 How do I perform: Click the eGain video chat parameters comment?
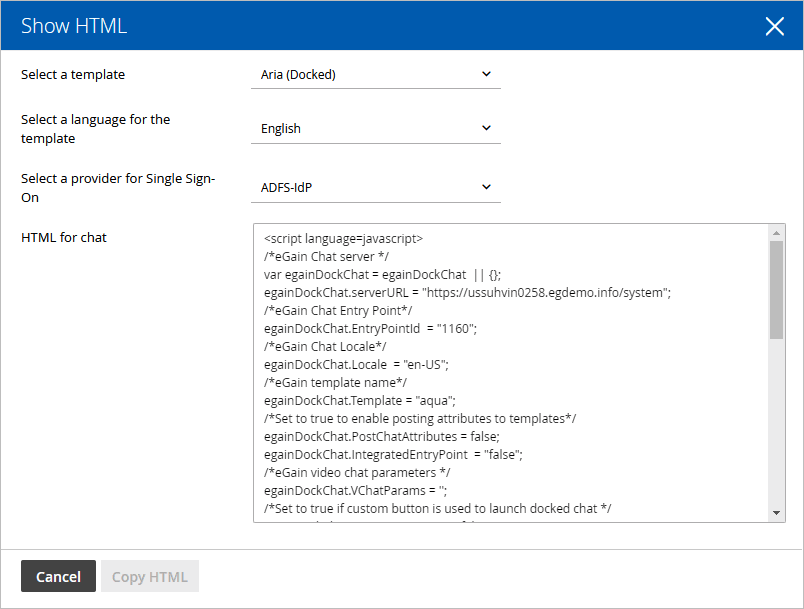(x=357, y=473)
